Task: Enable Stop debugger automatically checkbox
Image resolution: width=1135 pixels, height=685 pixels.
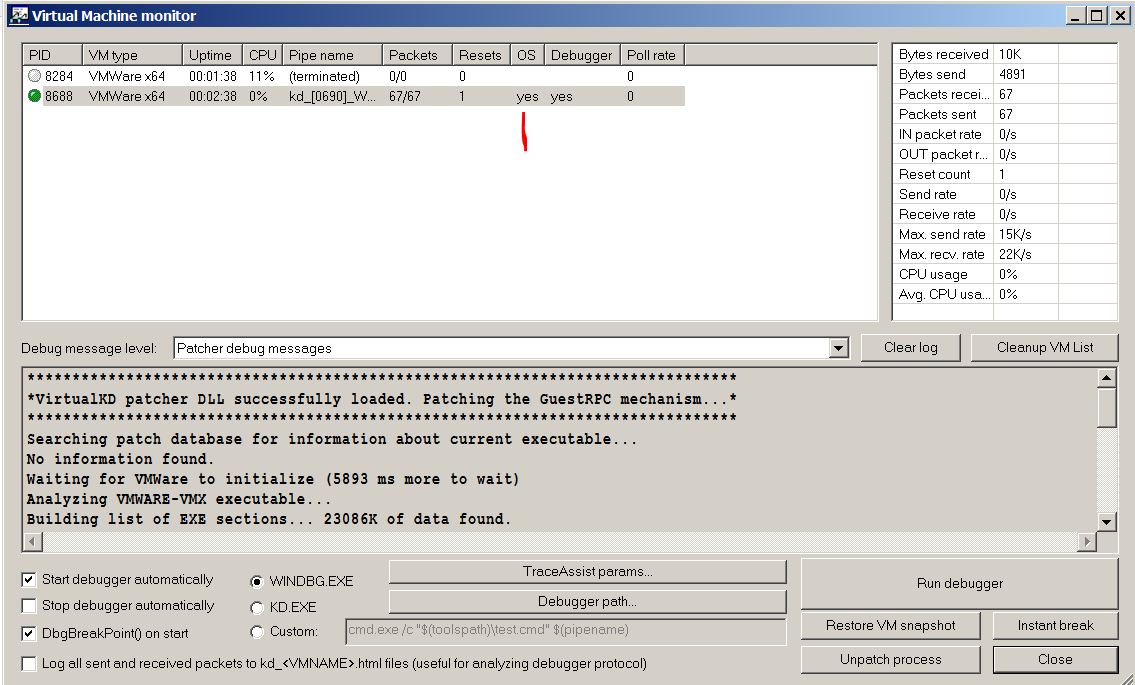Action: (30, 606)
